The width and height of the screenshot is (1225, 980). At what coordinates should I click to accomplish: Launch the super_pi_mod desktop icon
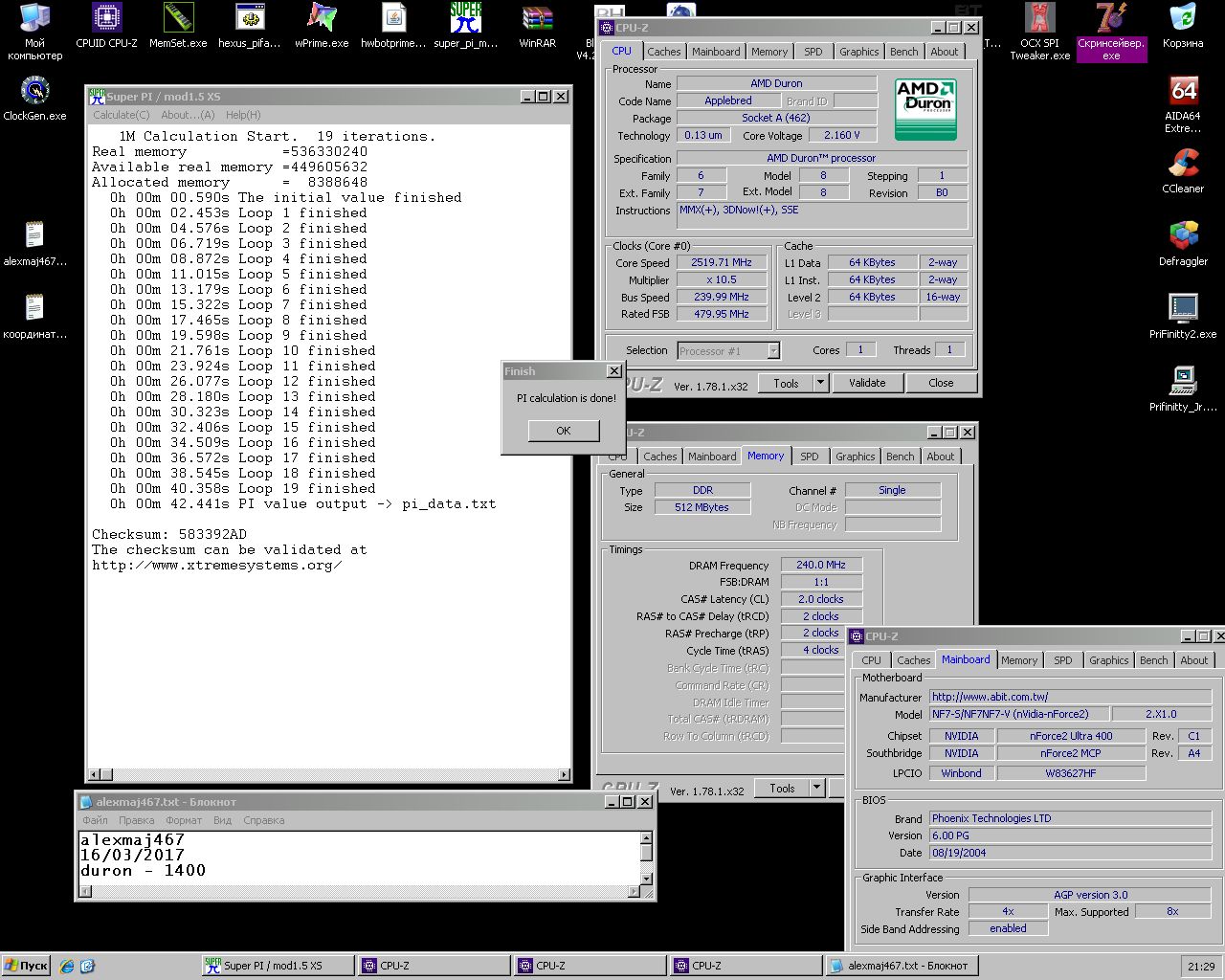pyautogui.click(x=466, y=26)
